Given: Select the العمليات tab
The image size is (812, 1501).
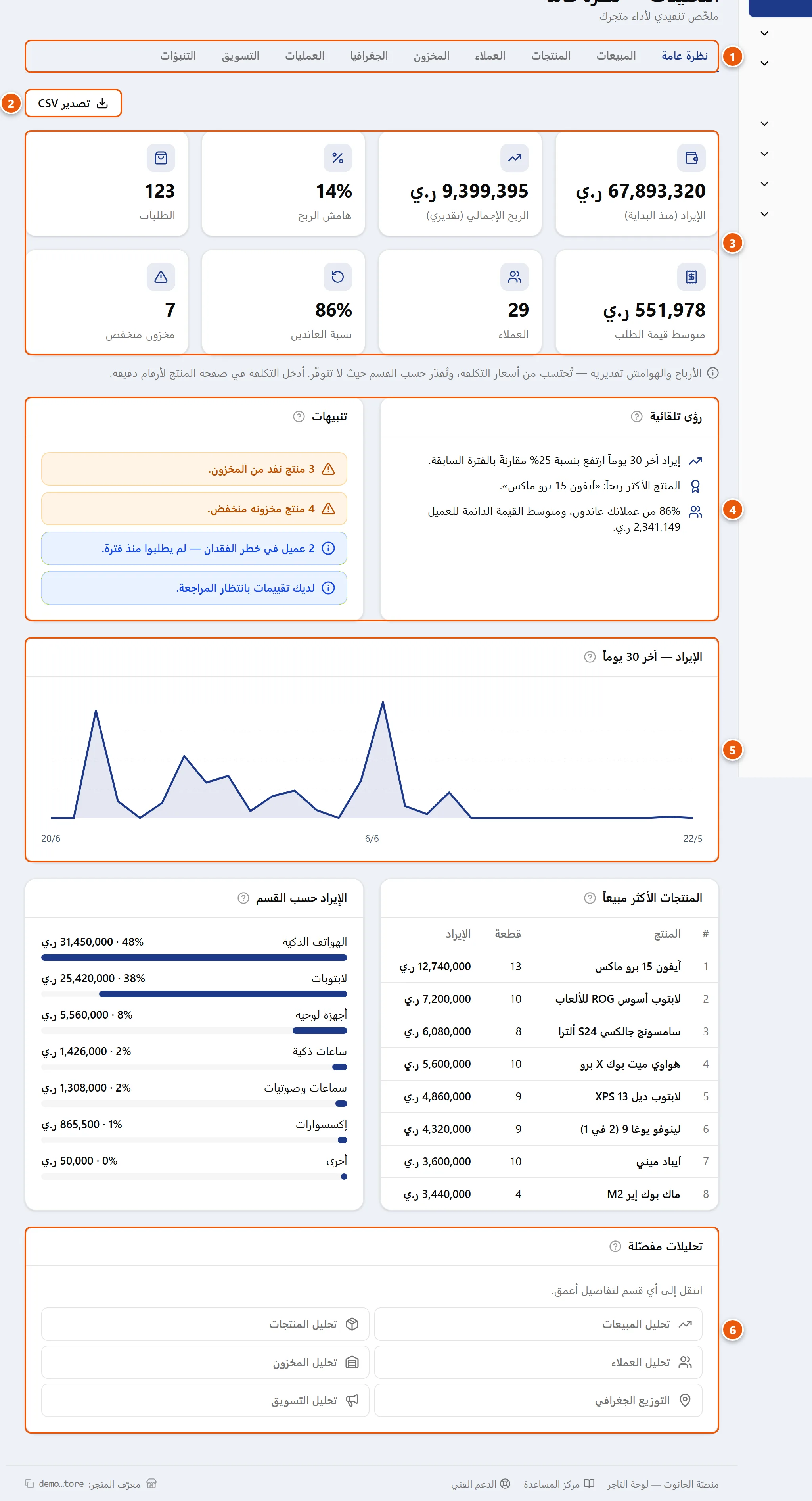Looking at the screenshot, I should [x=304, y=56].
